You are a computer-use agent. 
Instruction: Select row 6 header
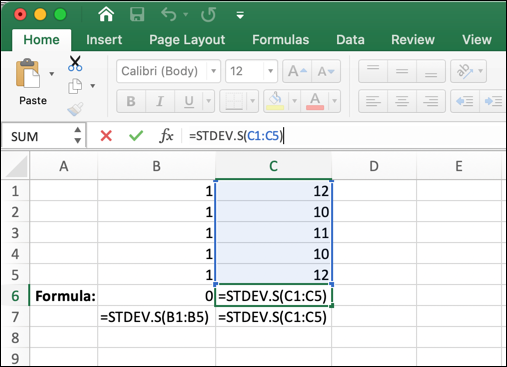(15, 296)
